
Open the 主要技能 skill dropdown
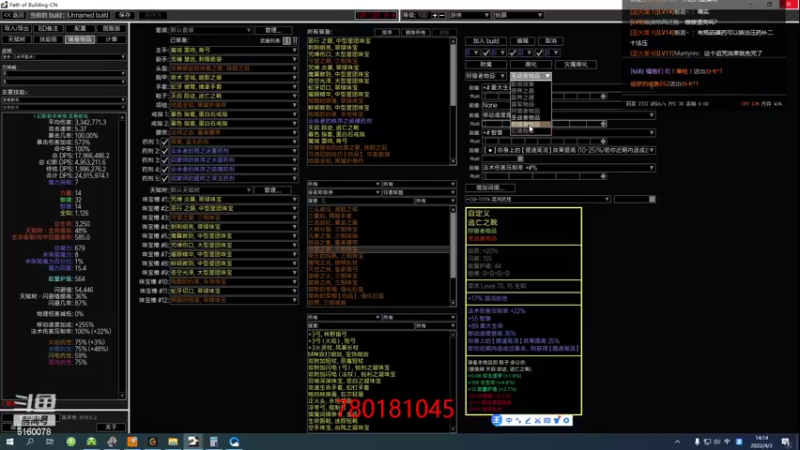(64, 100)
